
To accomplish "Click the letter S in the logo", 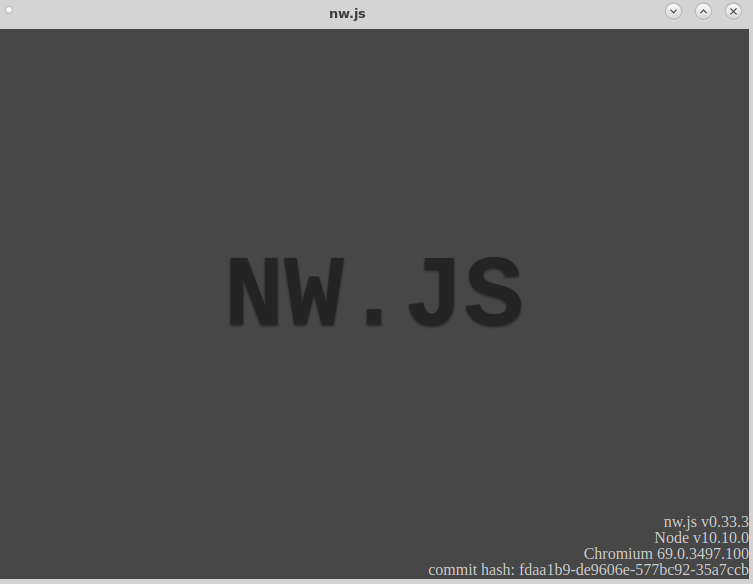I will tap(492, 292).
